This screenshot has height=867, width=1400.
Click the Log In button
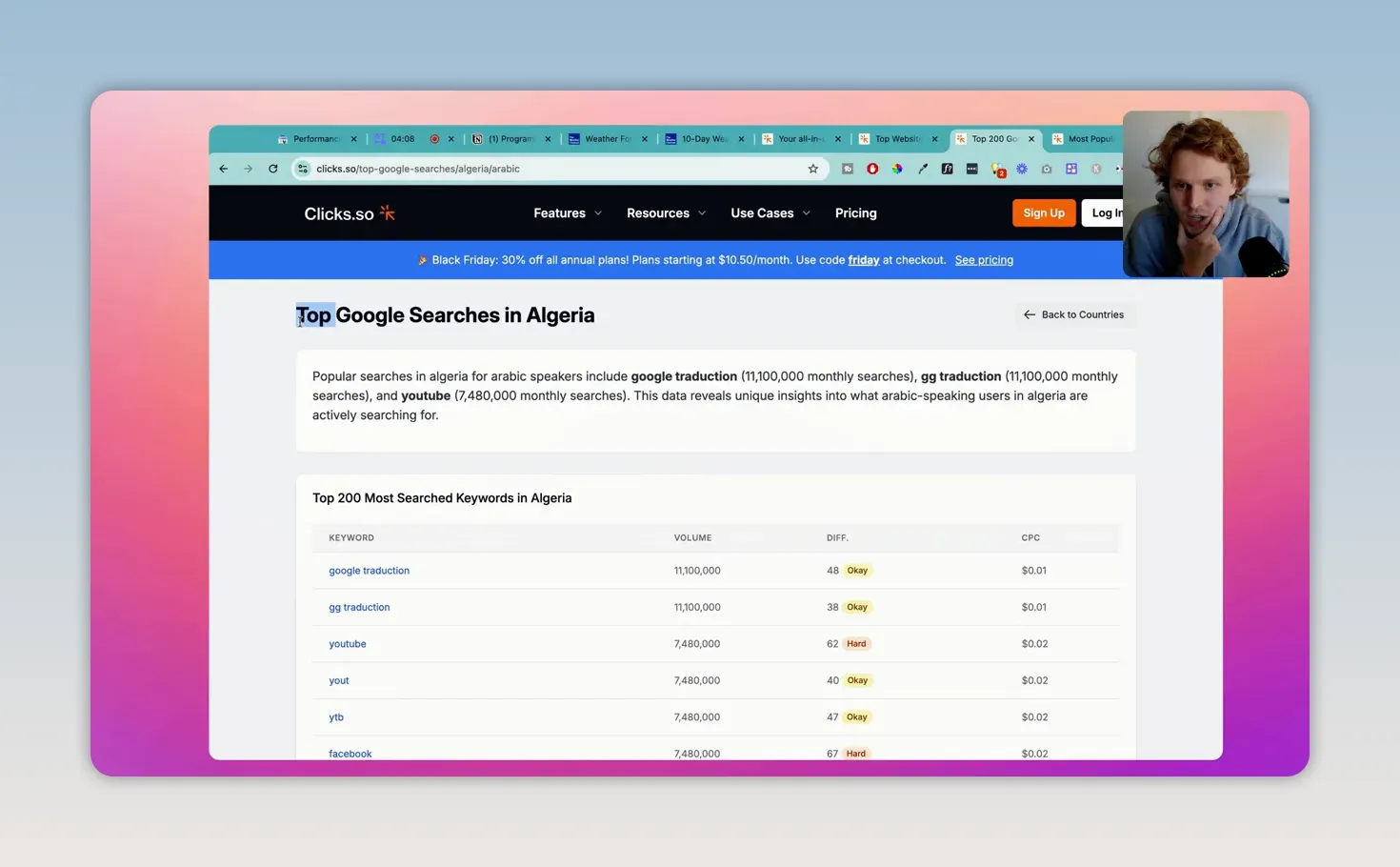[x=1103, y=213]
